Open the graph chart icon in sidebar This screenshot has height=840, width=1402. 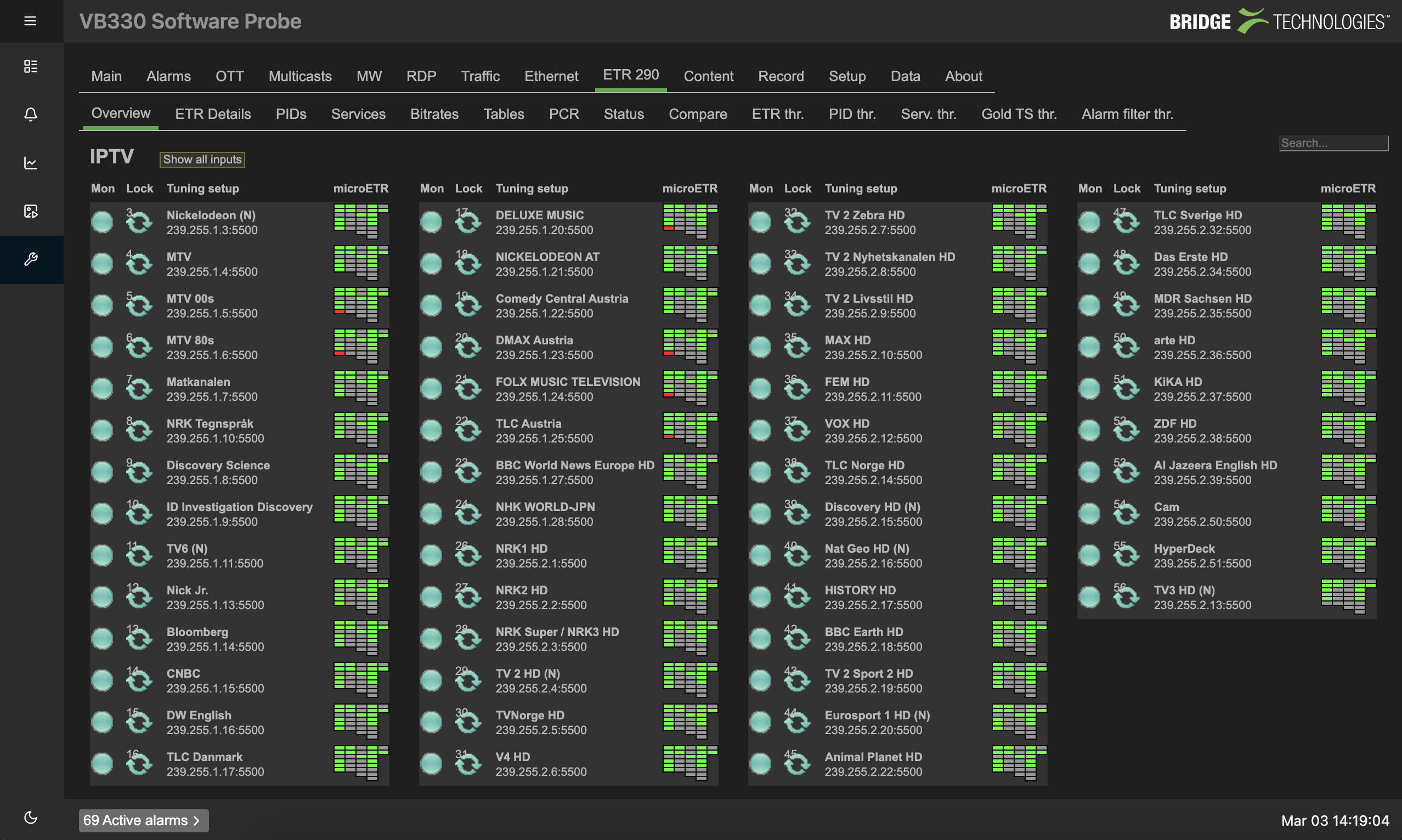pyautogui.click(x=31, y=163)
